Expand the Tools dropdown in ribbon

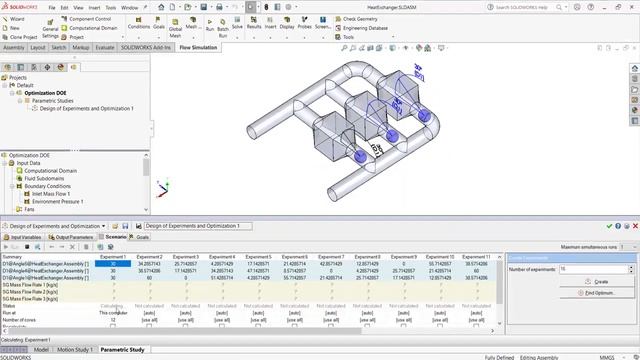pyautogui.click(x=392, y=37)
